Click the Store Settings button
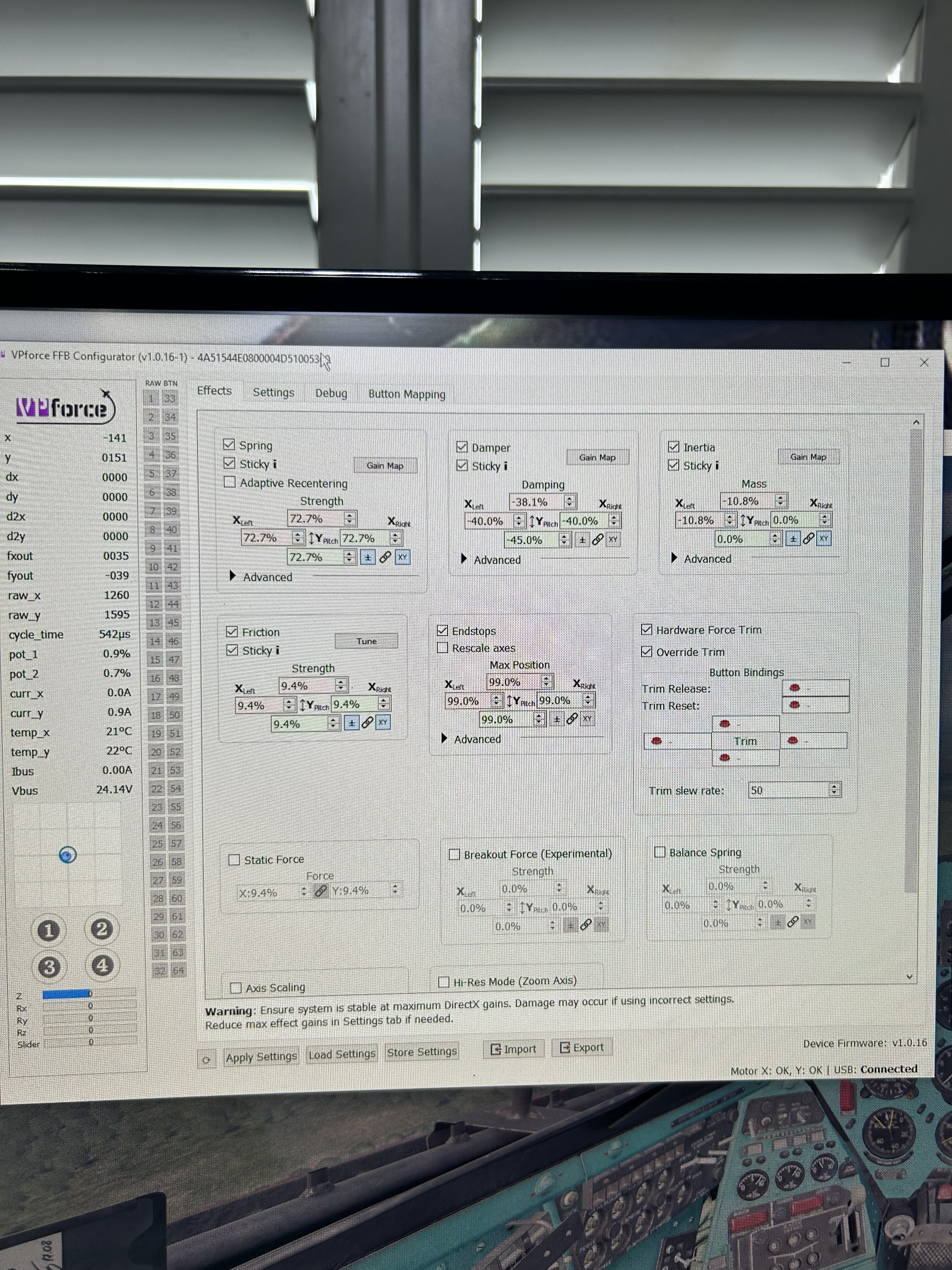 coord(422,1052)
